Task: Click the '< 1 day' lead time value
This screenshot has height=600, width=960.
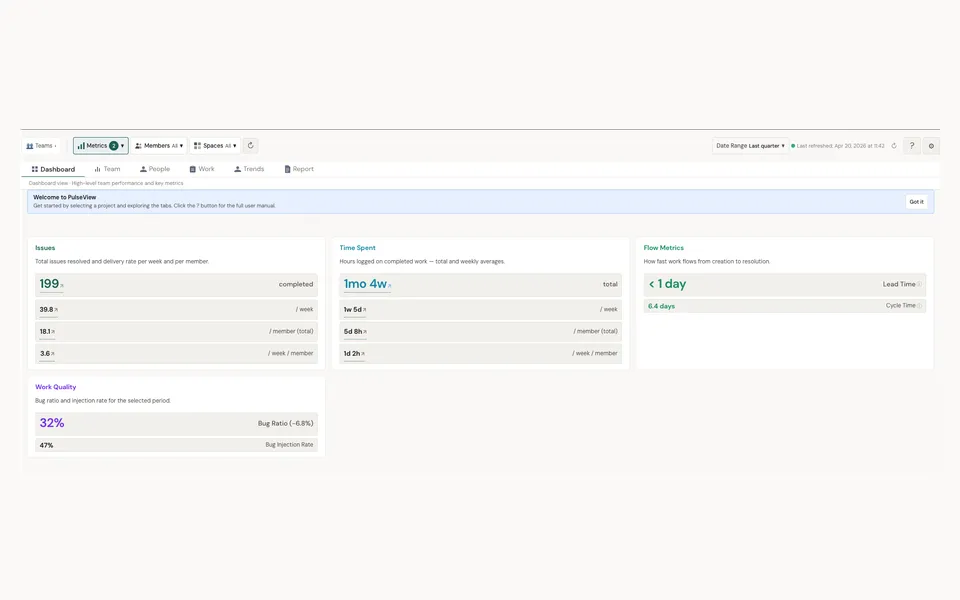Action: coord(667,284)
